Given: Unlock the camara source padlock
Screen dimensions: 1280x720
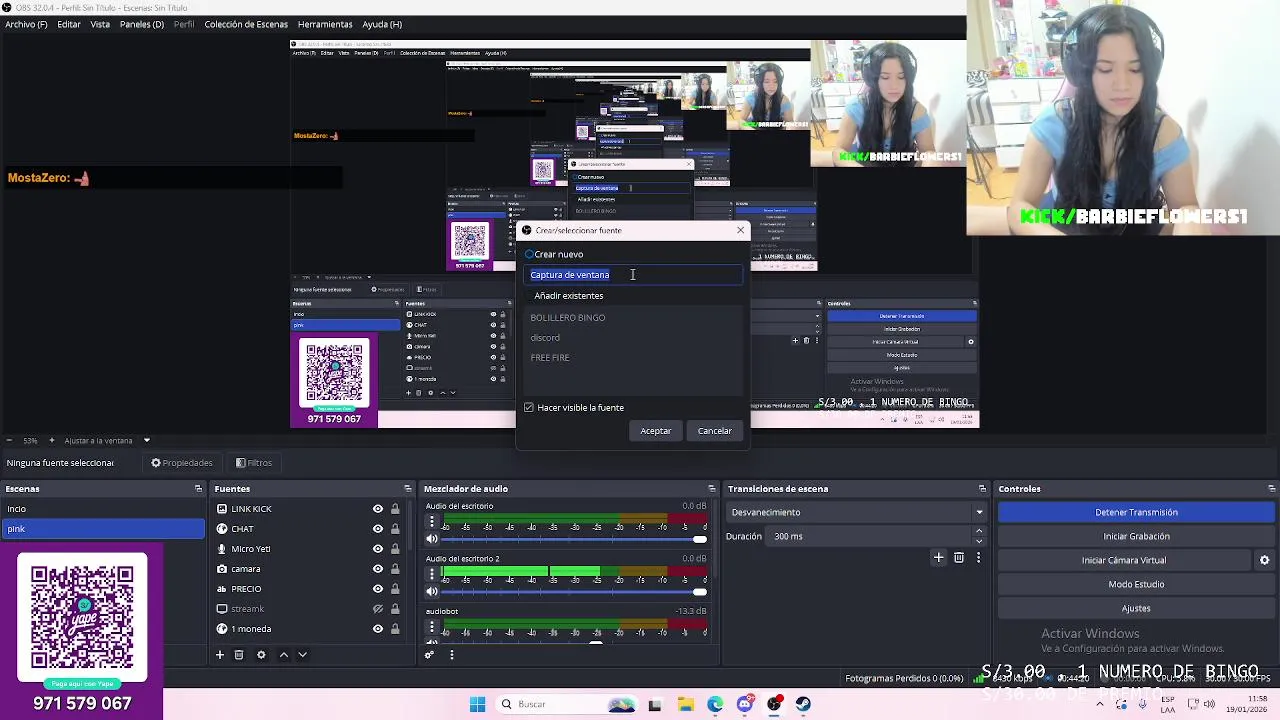Looking at the screenshot, I should click(x=395, y=569).
